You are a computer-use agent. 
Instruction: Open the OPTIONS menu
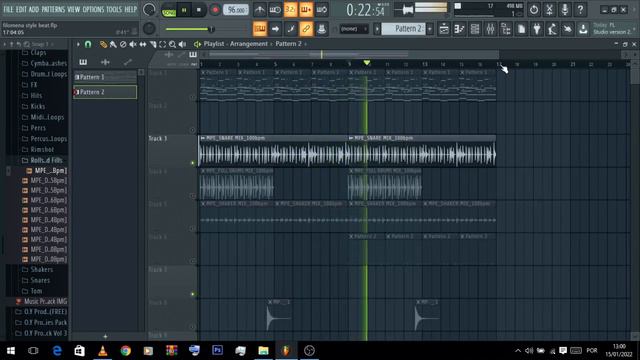coord(93,9)
